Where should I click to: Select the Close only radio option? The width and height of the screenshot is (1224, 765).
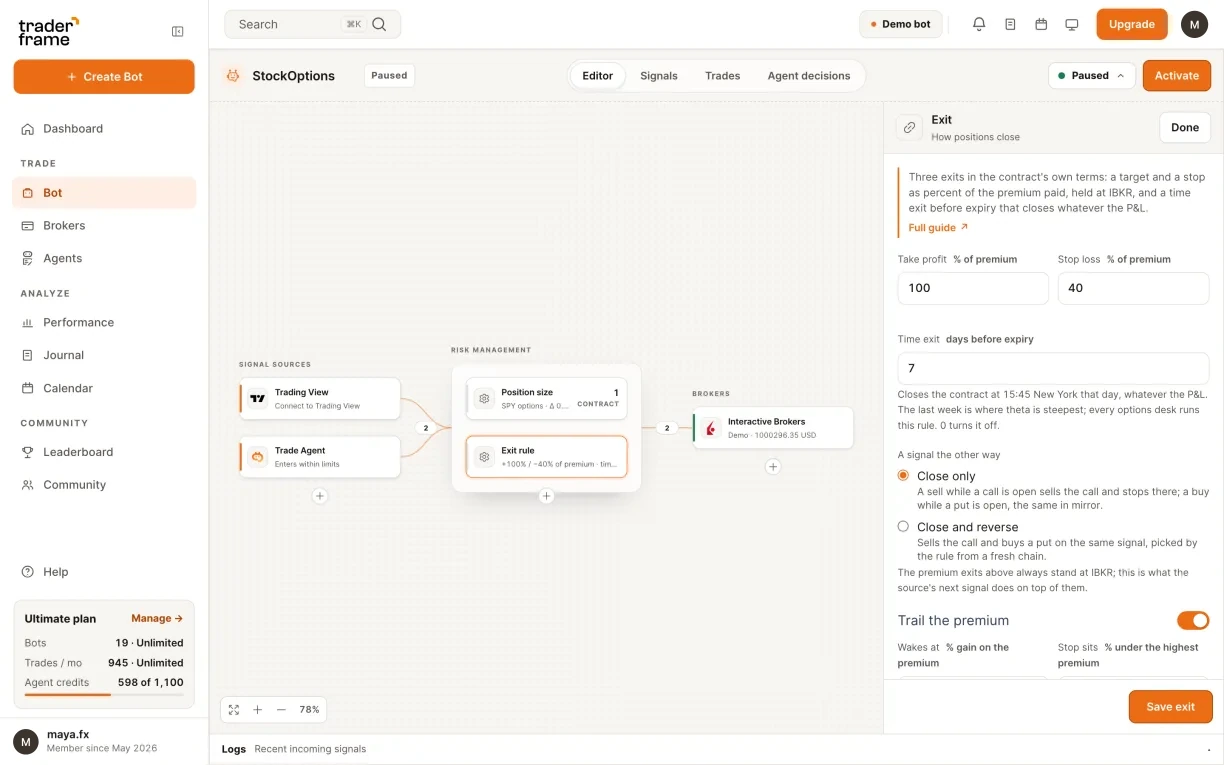[903, 476]
